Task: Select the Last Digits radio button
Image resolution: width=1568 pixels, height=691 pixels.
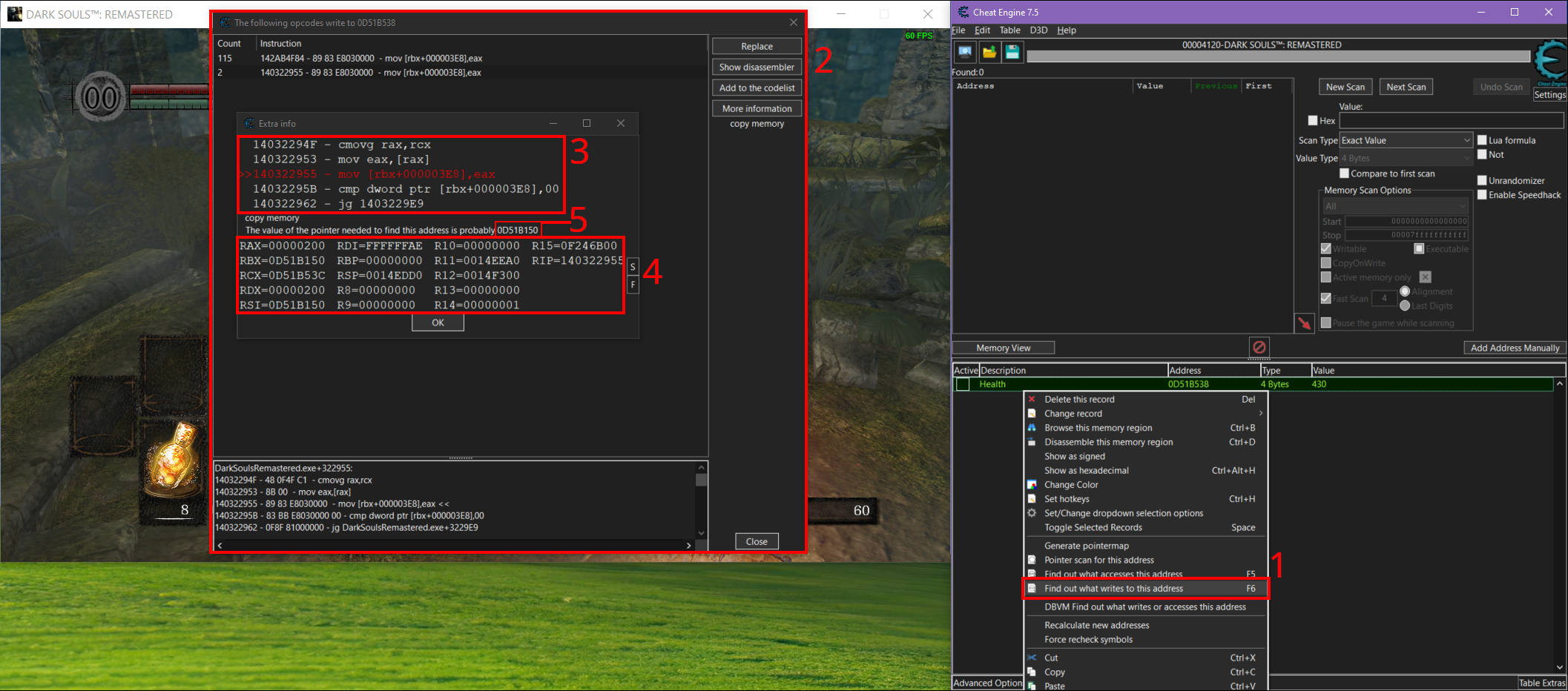Action: pyautogui.click(x=1405, y=305)
